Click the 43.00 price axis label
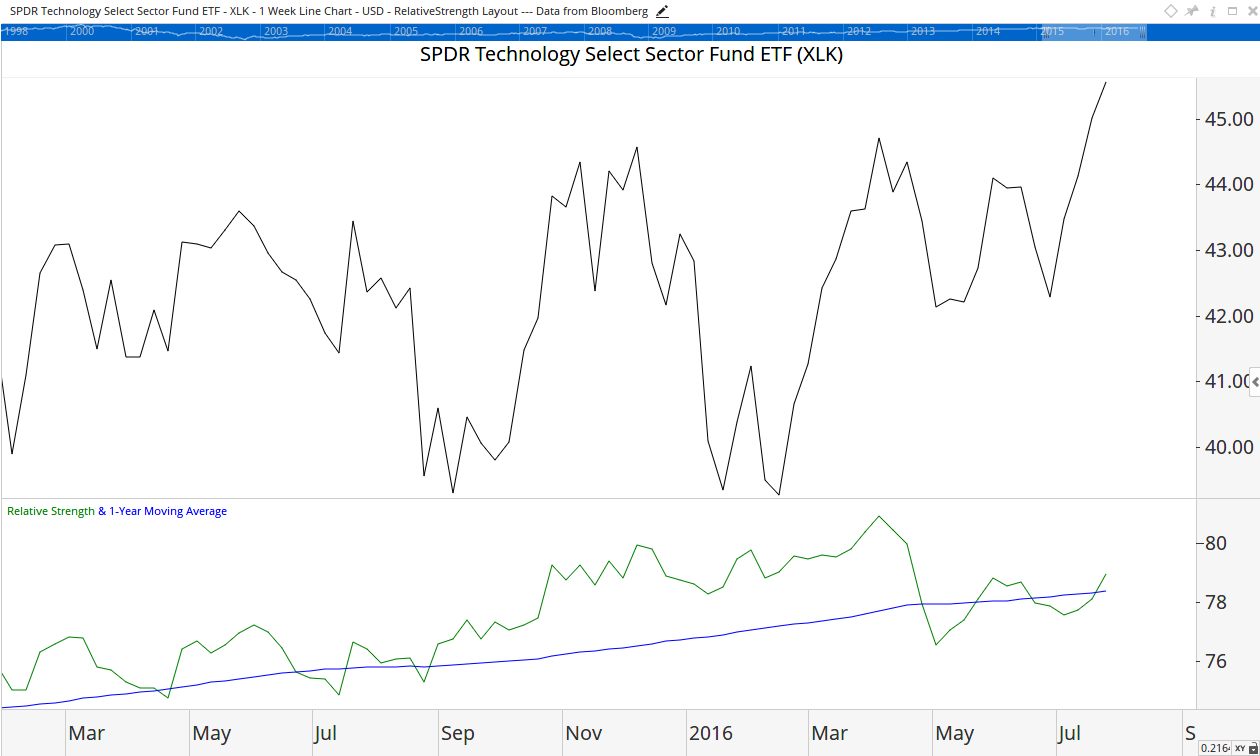This screenshot has width=1260, height=756. [1229, 250]
